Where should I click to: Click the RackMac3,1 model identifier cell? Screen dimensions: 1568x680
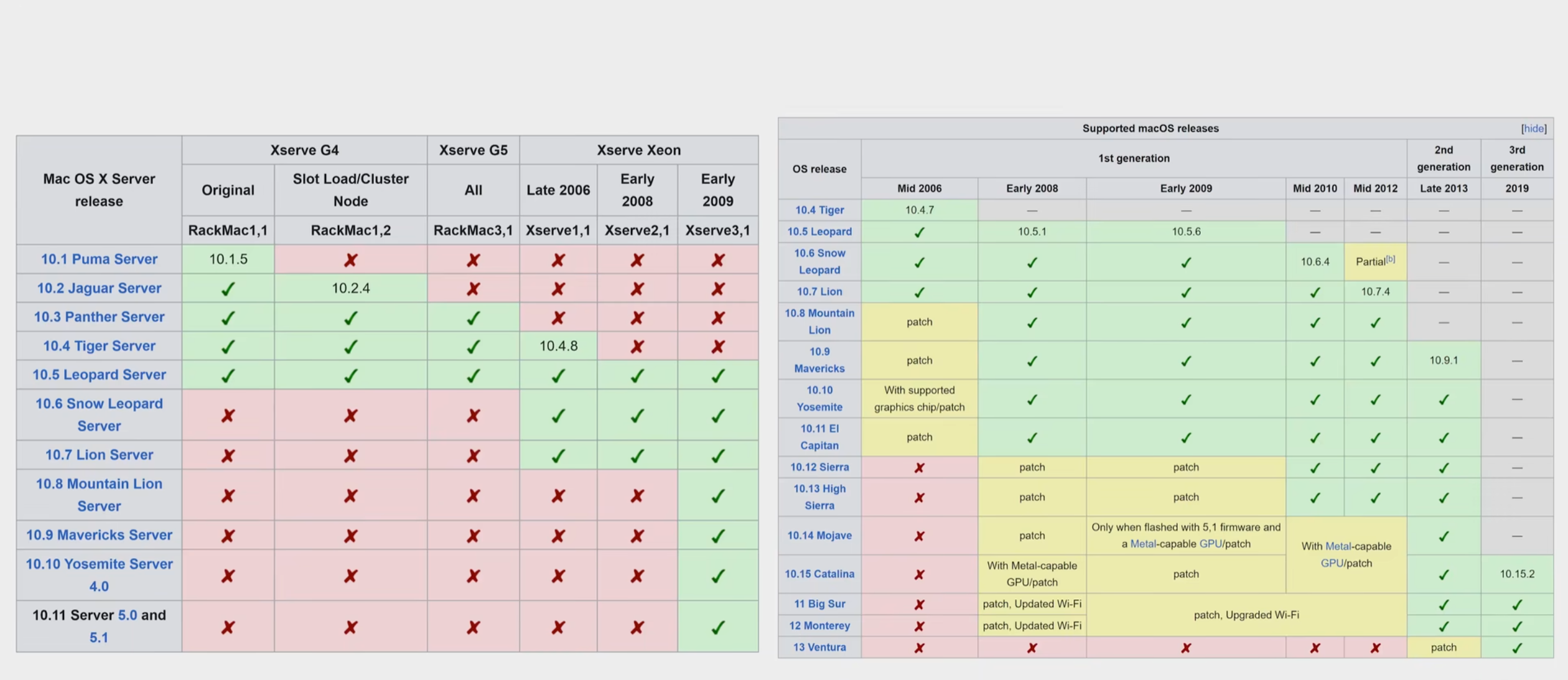[x=474, y=231]
